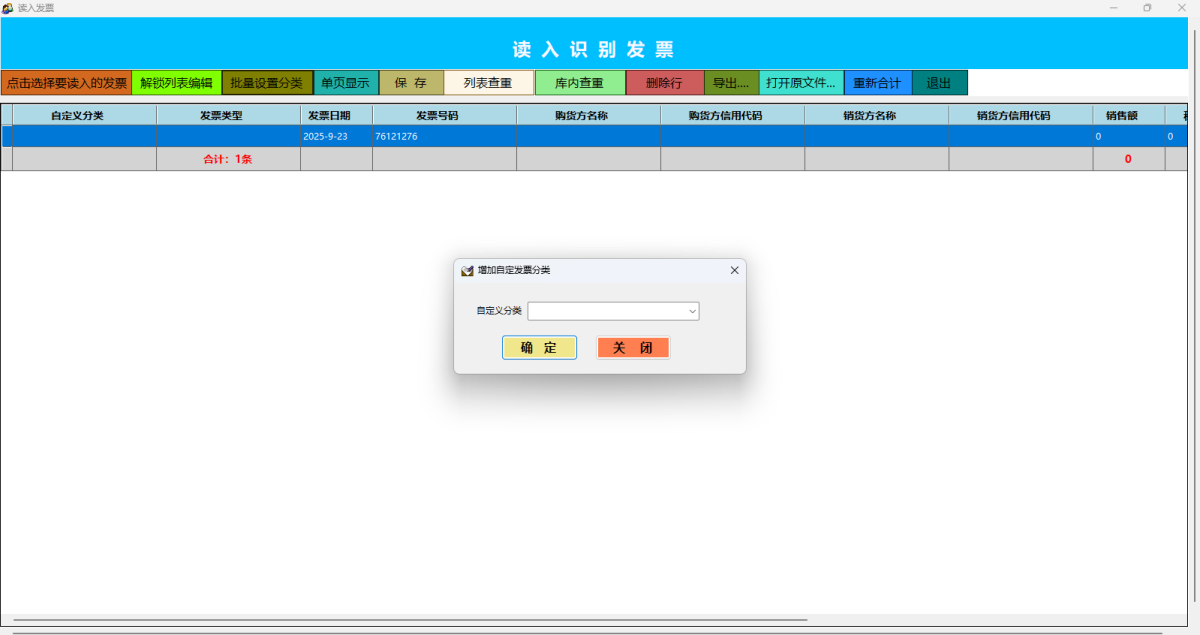This screenshot has width=1200, height=635.
Task: Click the 退出 exit button
Action: pyautogui.click(x=939, y=83)
